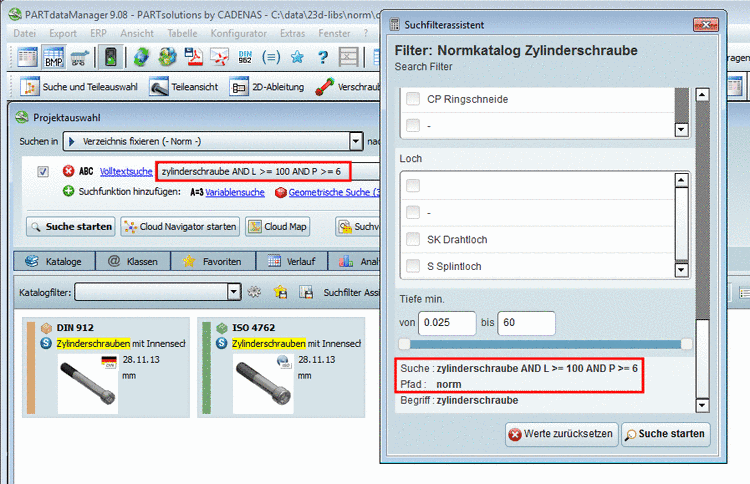Open the Teileansicht view

184,87
